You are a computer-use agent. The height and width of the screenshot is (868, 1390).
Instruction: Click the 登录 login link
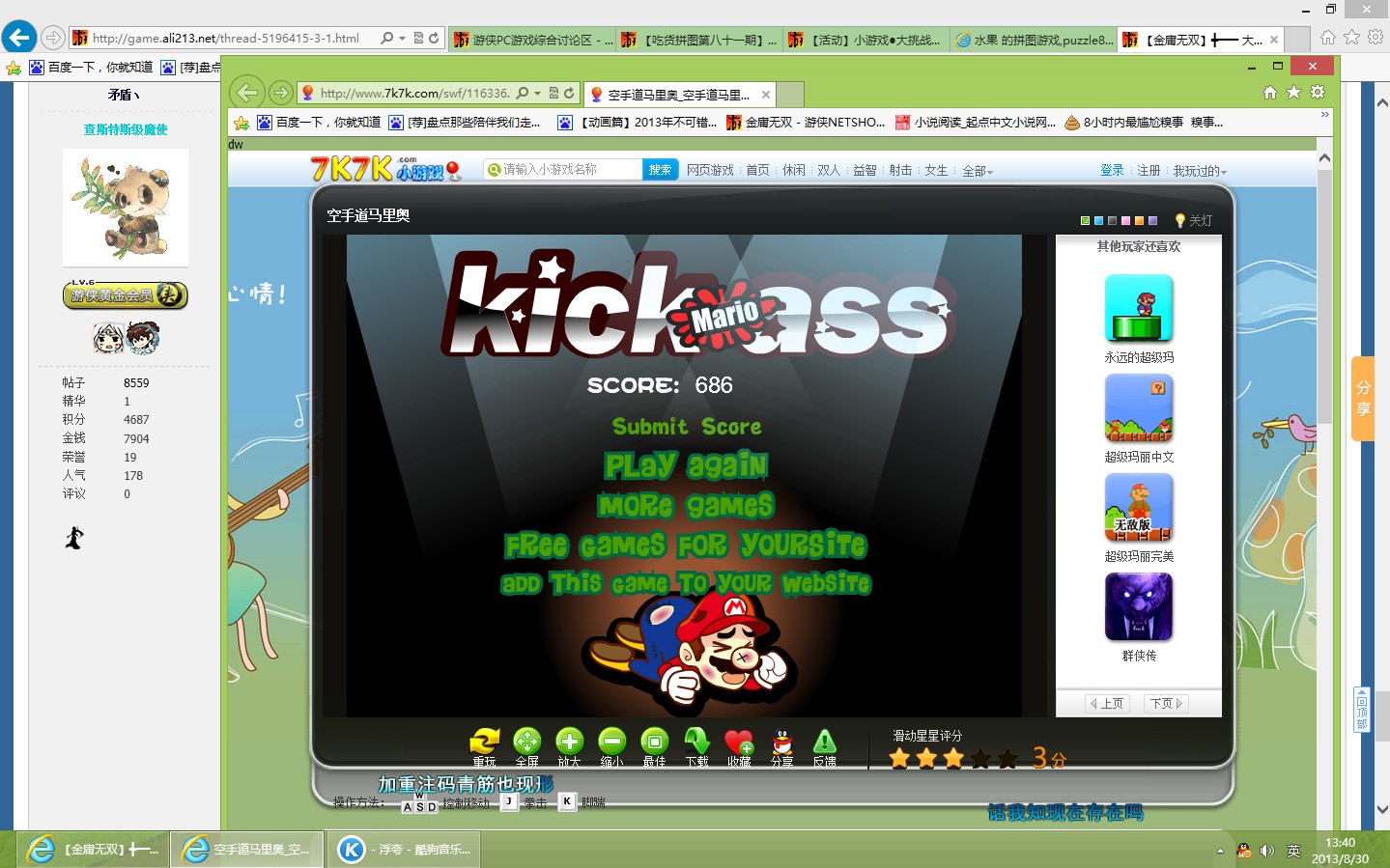[1112, 170]
